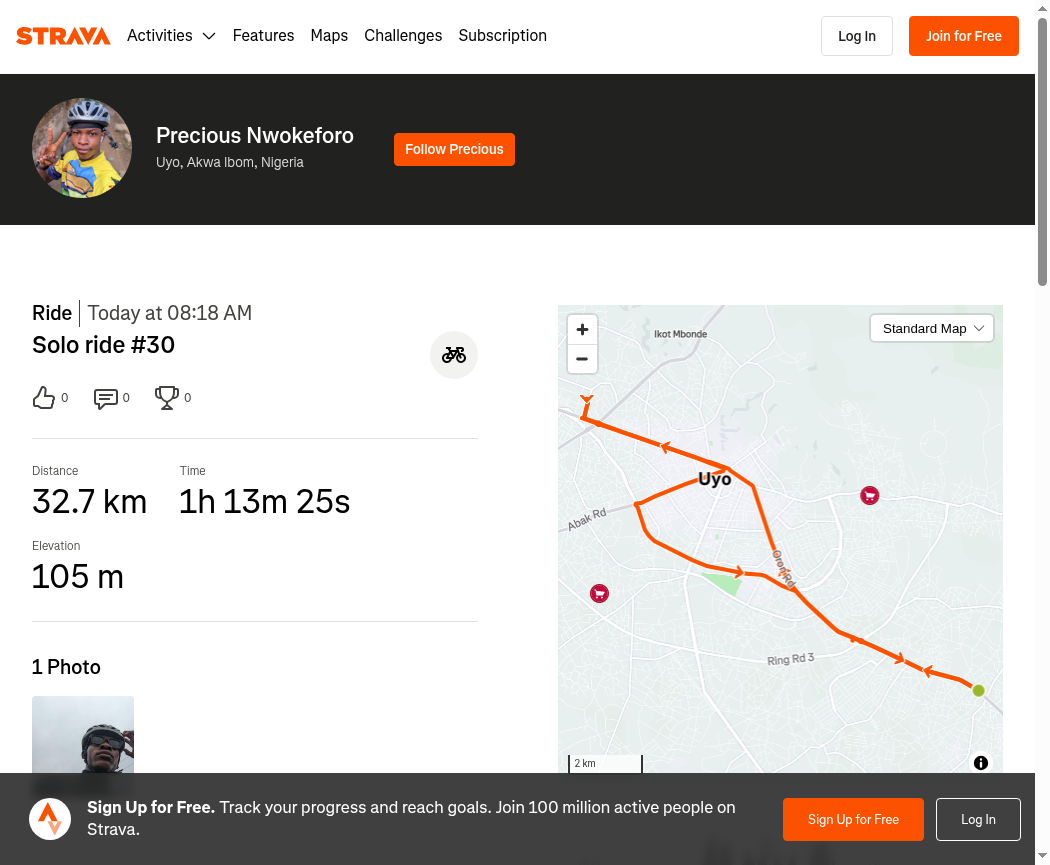Image resolution: width=1050 pixels, height=865 pixels.
Task: Click the Ring Rd 3 map label
Action: [x=790, y=659]
